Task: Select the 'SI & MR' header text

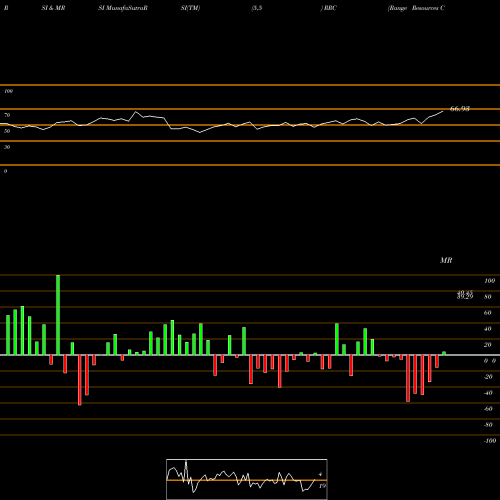Action: (x=53, y=8)
